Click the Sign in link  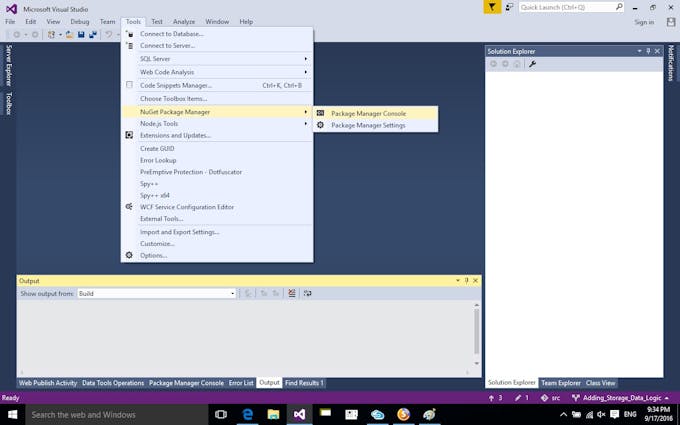pos(644,22)
